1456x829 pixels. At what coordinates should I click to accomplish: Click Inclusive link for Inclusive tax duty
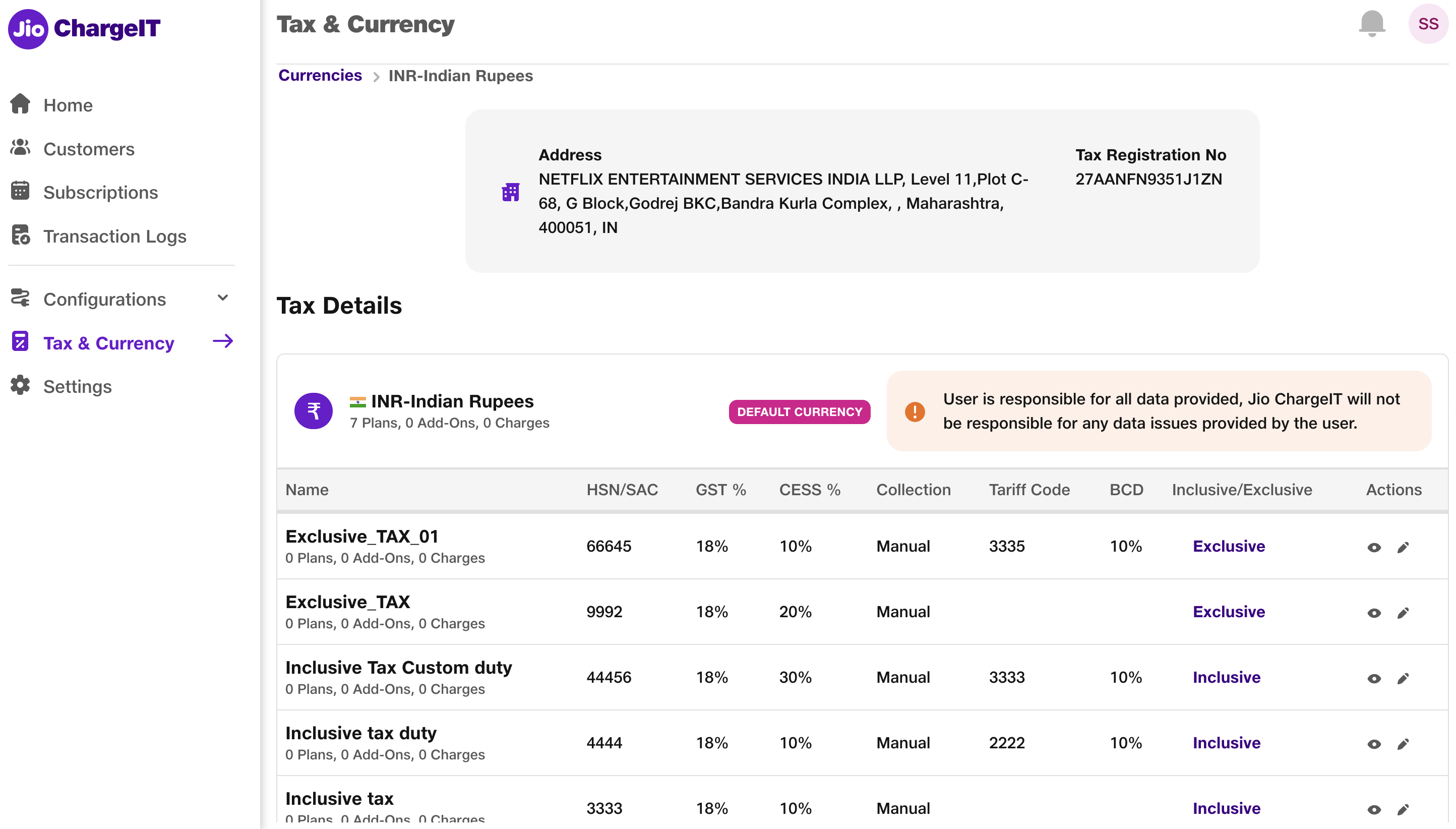click(1226, 742)
